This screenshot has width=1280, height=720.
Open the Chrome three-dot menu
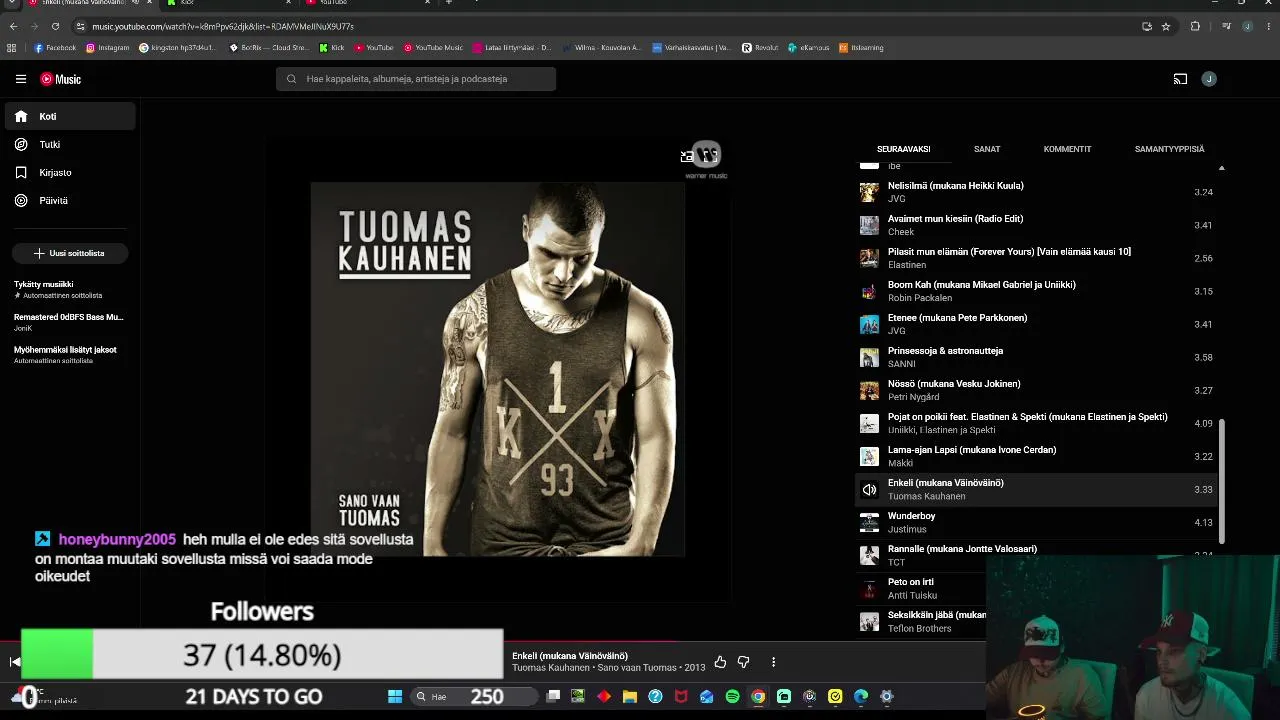[1268, 26]
